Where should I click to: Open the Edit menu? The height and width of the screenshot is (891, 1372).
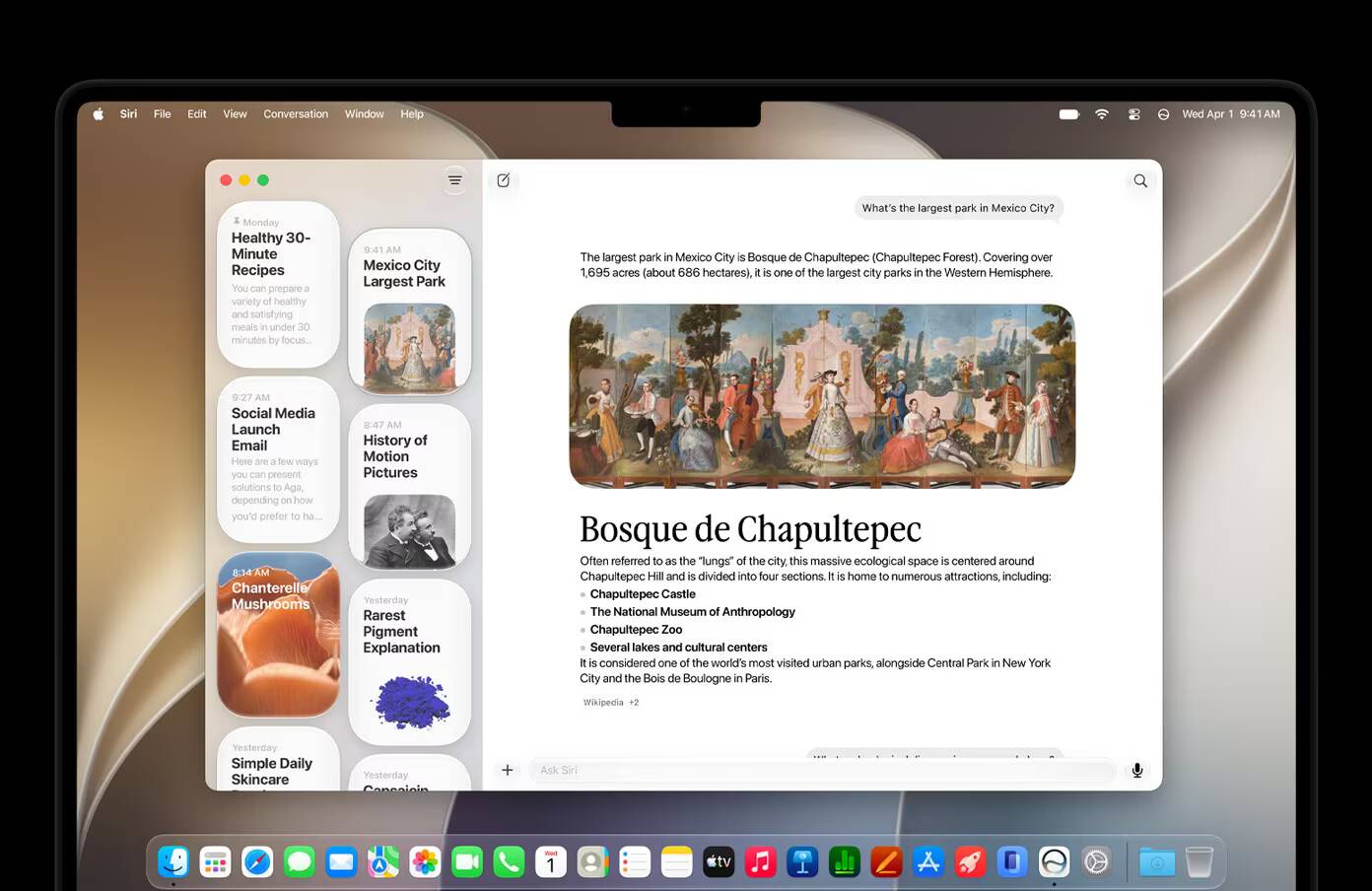coord(197,114)
